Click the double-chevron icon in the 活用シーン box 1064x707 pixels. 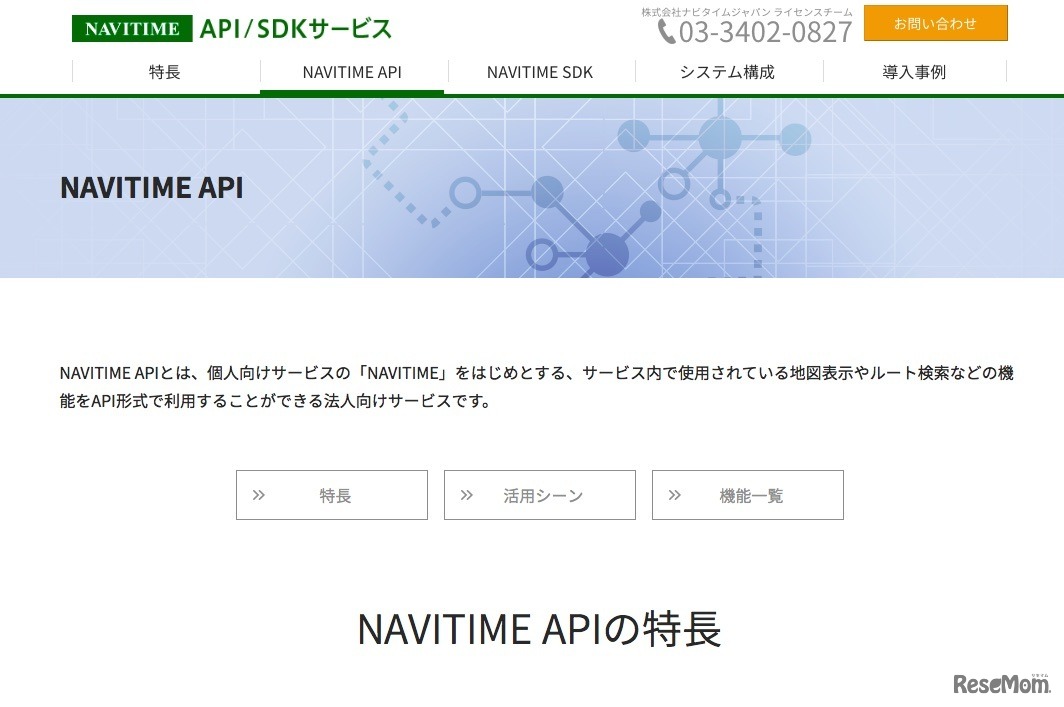click(467, 493)
